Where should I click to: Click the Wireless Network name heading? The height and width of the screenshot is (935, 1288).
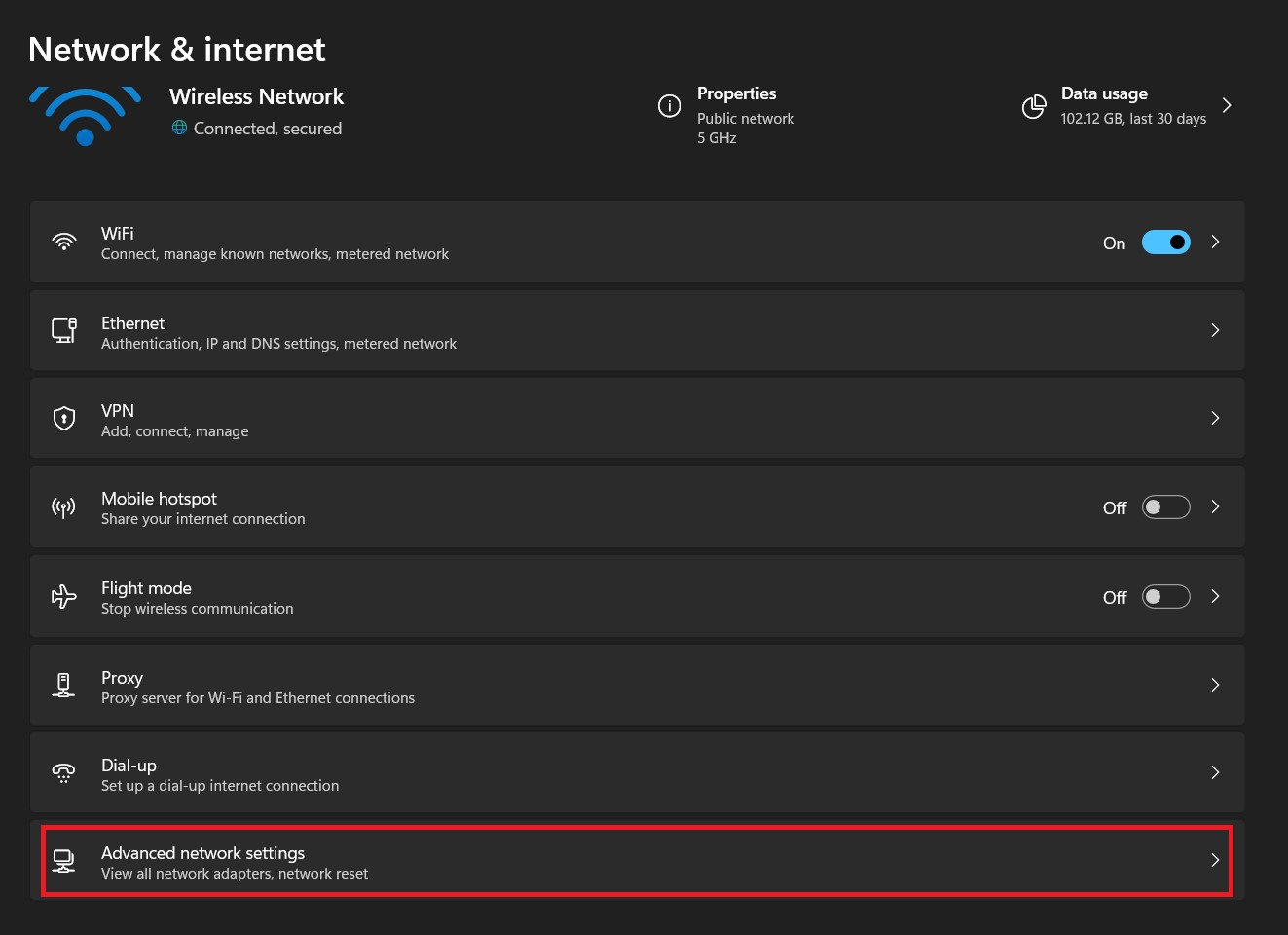[257, 96]
